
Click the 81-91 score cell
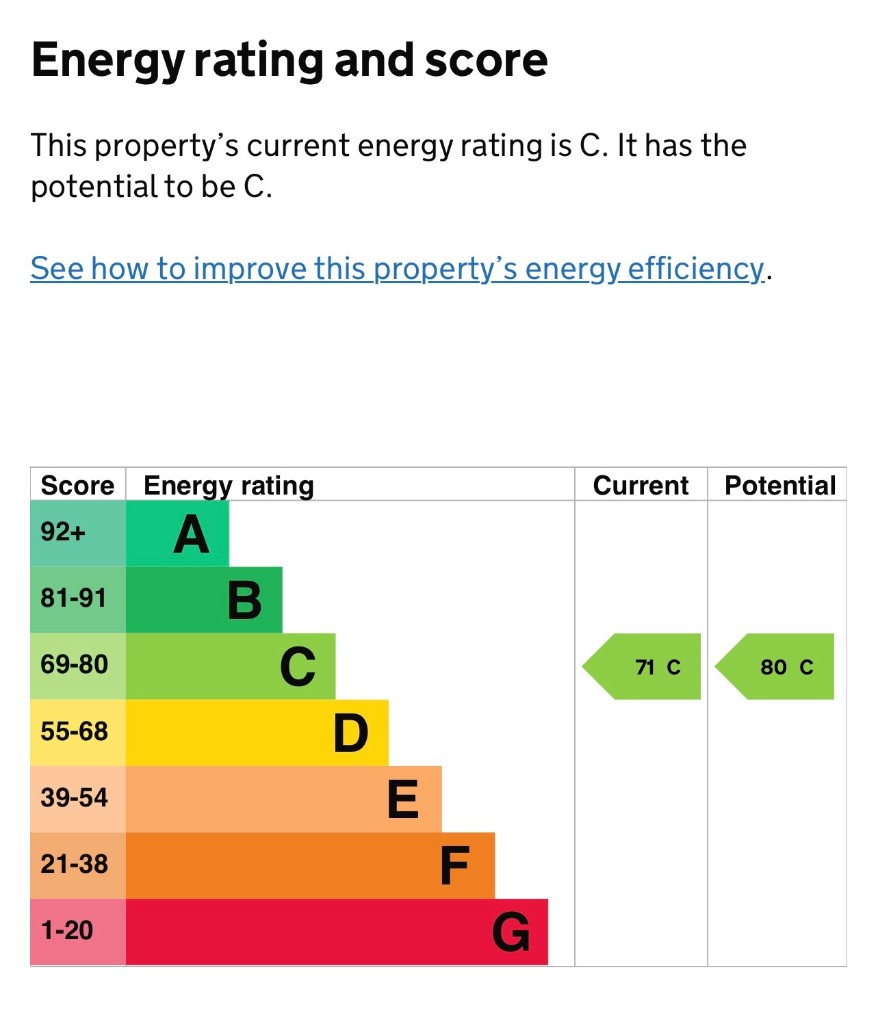78,600
